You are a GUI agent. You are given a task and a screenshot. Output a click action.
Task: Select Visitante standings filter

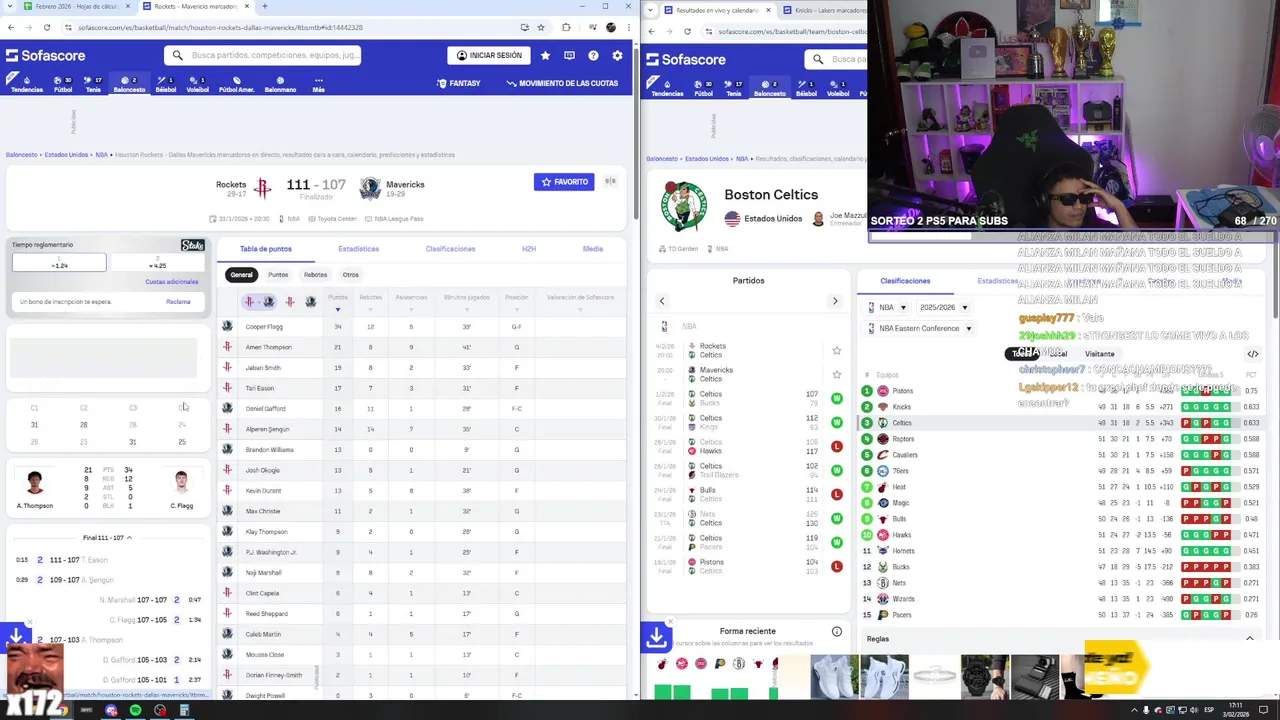click(x=1099, y=354)
